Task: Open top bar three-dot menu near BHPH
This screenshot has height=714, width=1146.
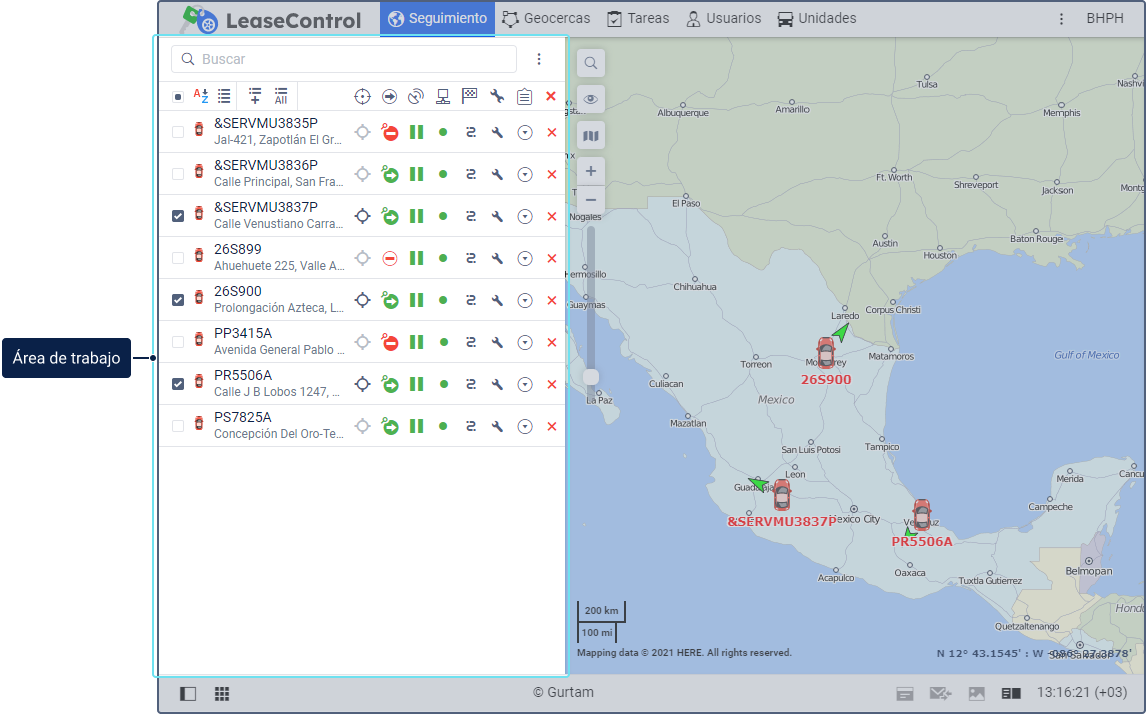Action: (x=1061, y=19)
